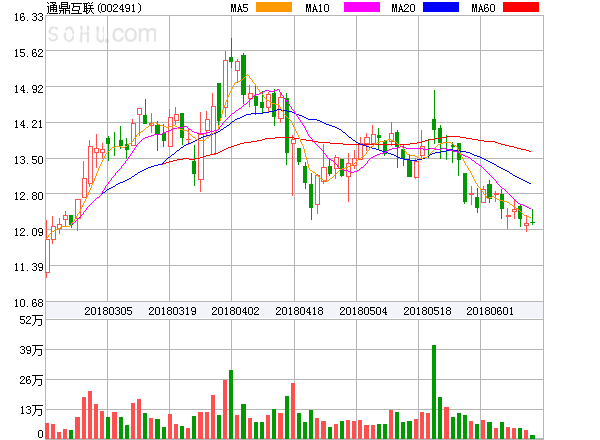The image size is (600, 440).
Task: Click the 15.62 price axis label
Action: tap(29, 53)
